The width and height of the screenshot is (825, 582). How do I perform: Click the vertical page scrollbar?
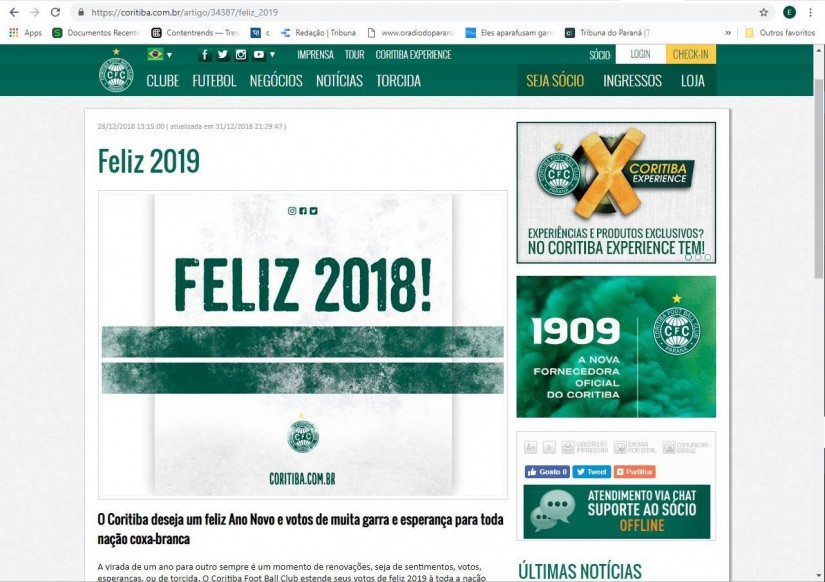pyautogui.click(x=819, y=179)
